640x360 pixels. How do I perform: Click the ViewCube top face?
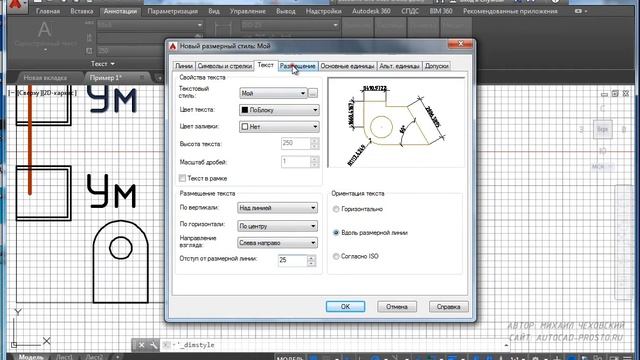pyautogui.click(x=602, y=129)
